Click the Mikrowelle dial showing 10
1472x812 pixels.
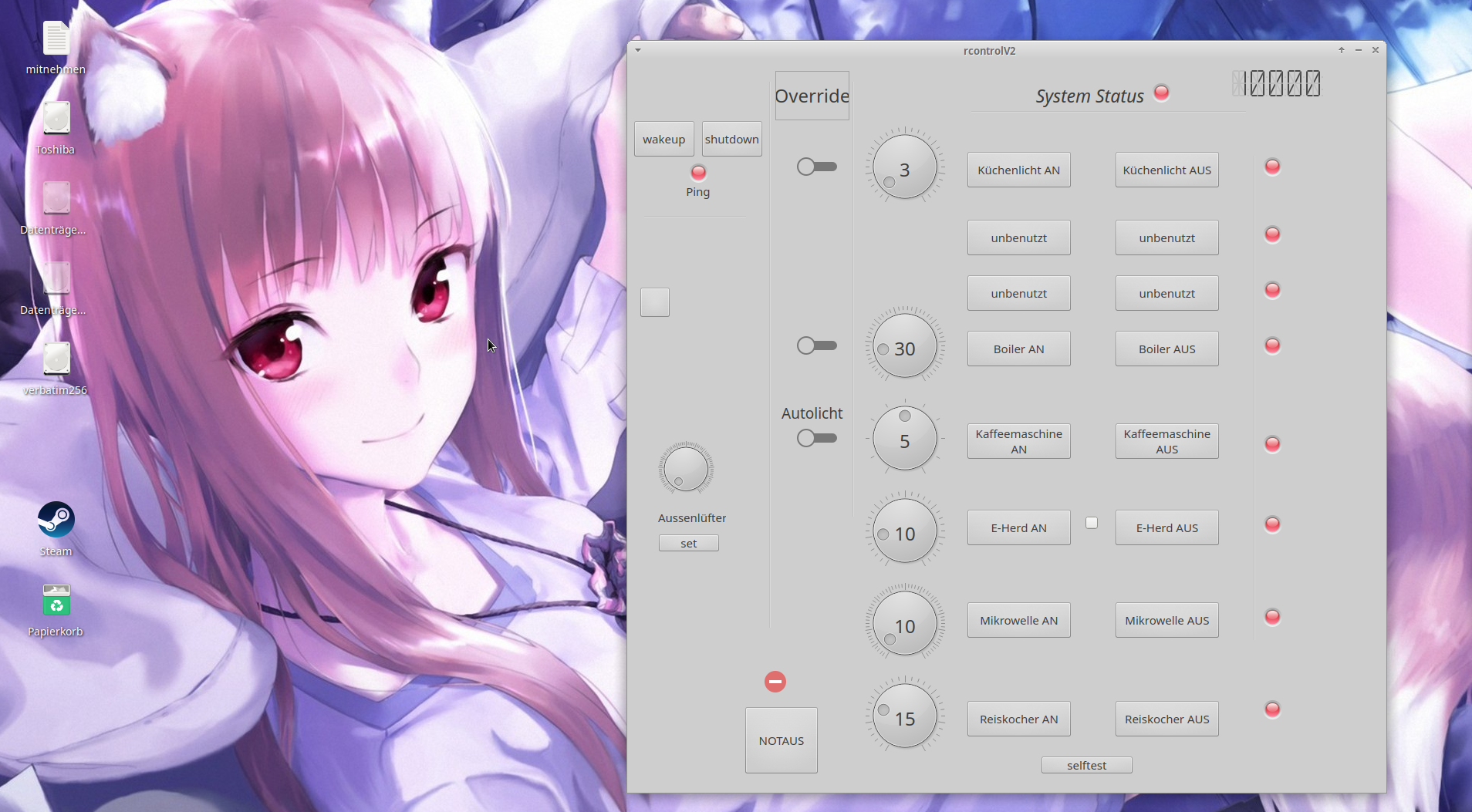pos(905,623)
